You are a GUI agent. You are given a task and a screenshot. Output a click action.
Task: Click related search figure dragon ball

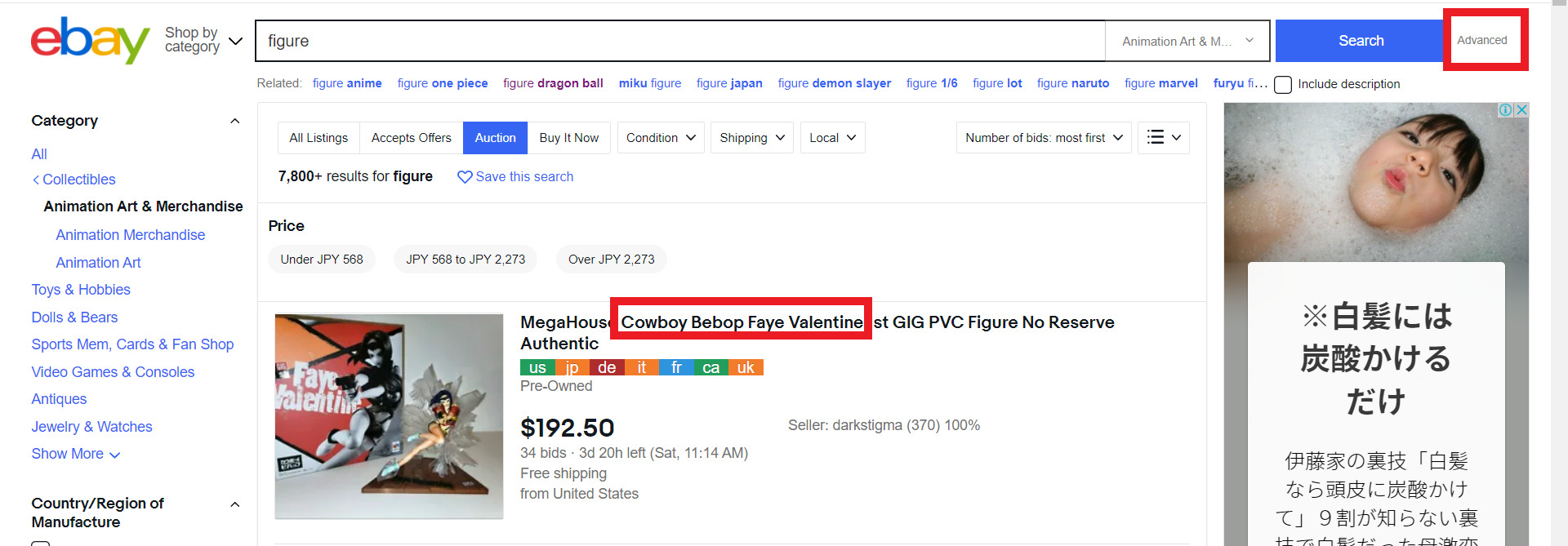coord(553,83)
